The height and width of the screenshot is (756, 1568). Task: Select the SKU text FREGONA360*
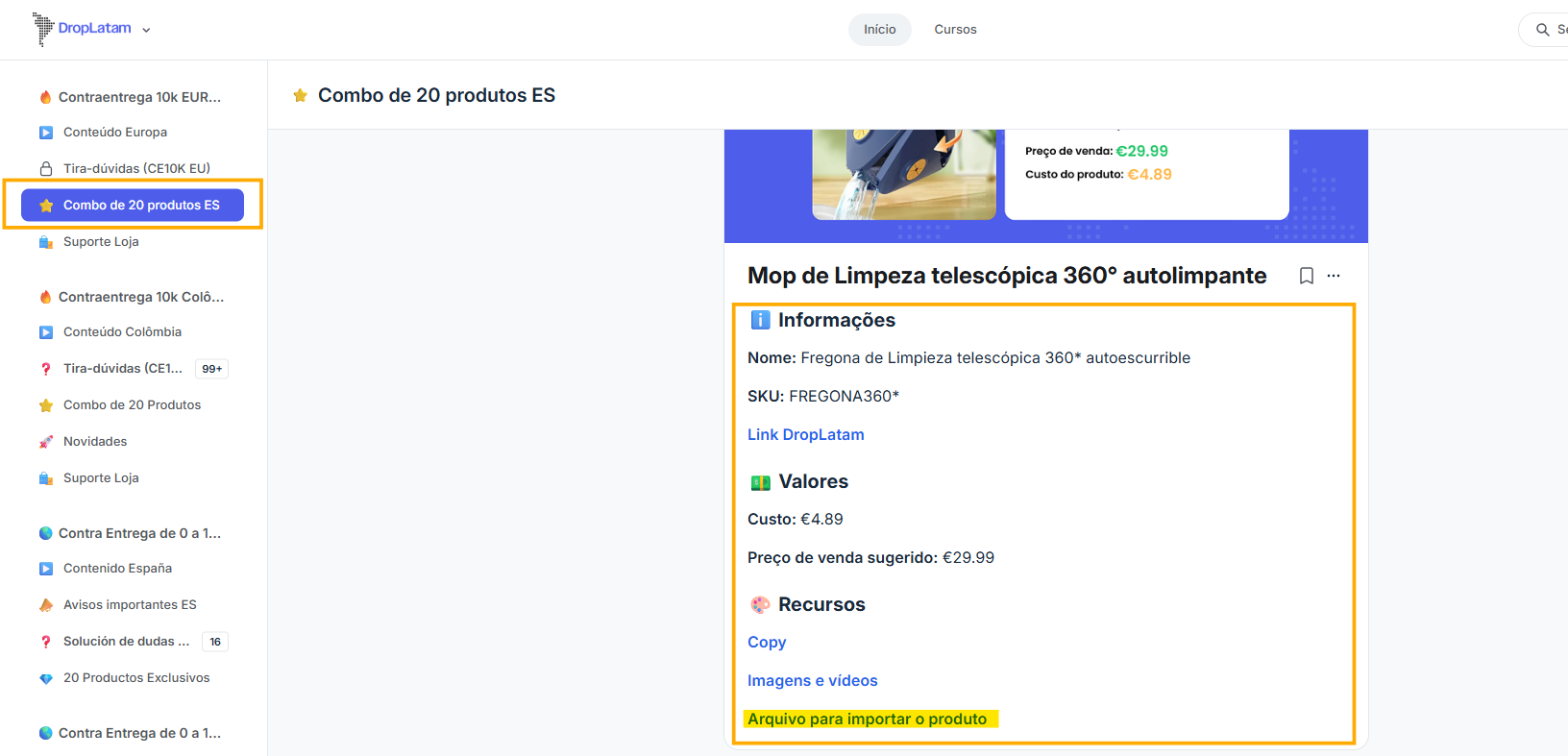(x=845, y=396)
